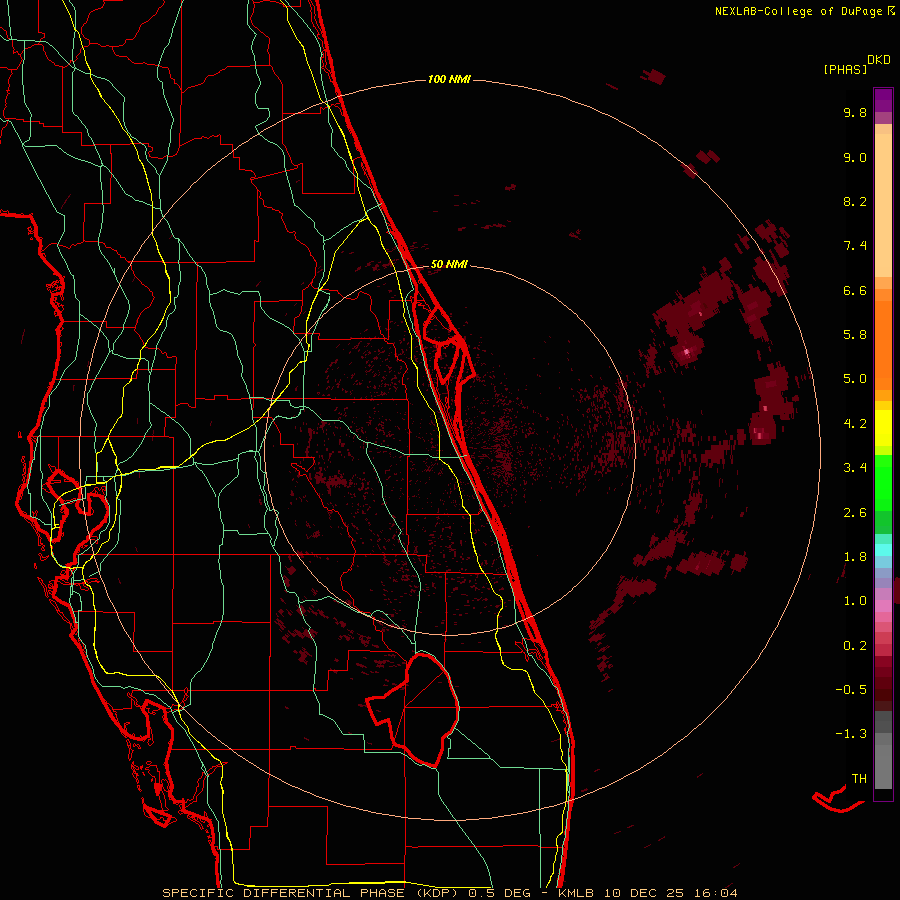Click the 9.8 value on the color scale
The width and height of the screenshot is (900, 900).
click(x=855, y=112)
